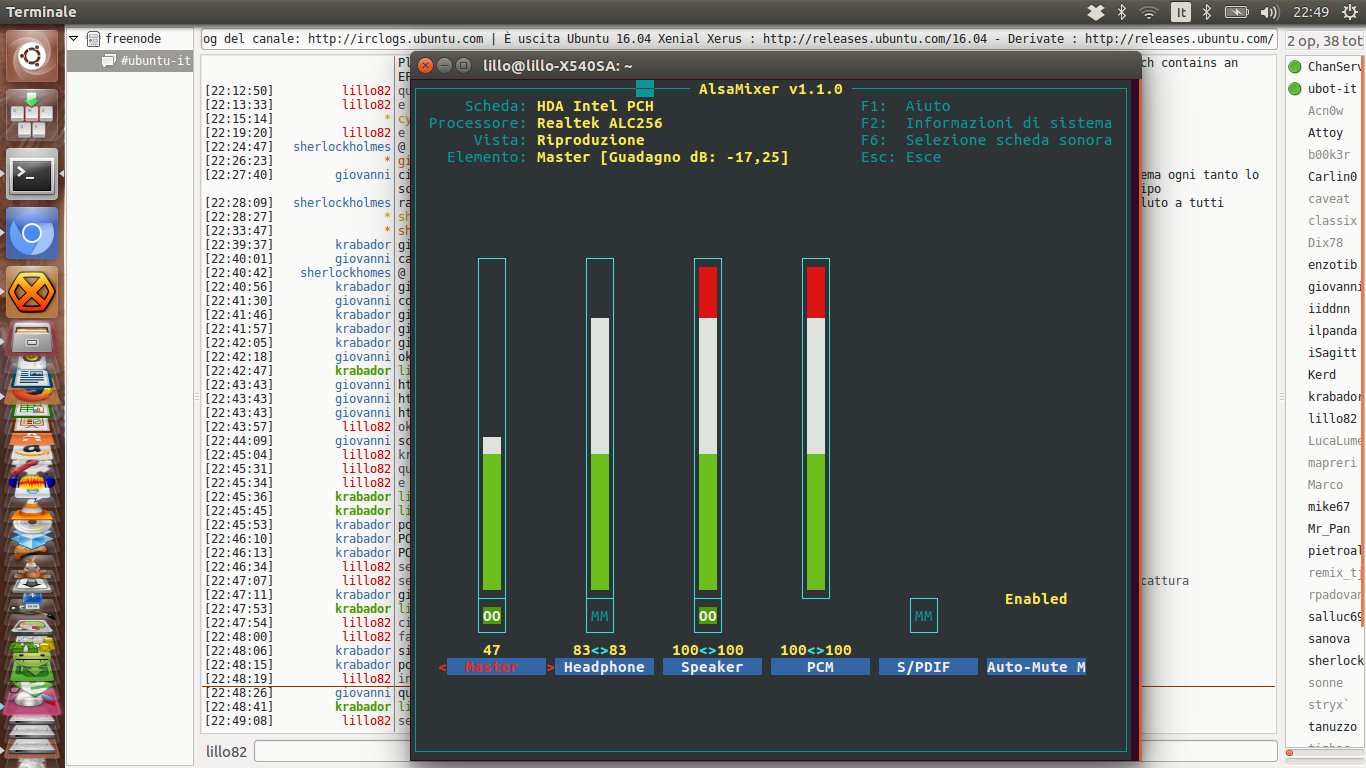Click the XChat message input field

point(766,752)
